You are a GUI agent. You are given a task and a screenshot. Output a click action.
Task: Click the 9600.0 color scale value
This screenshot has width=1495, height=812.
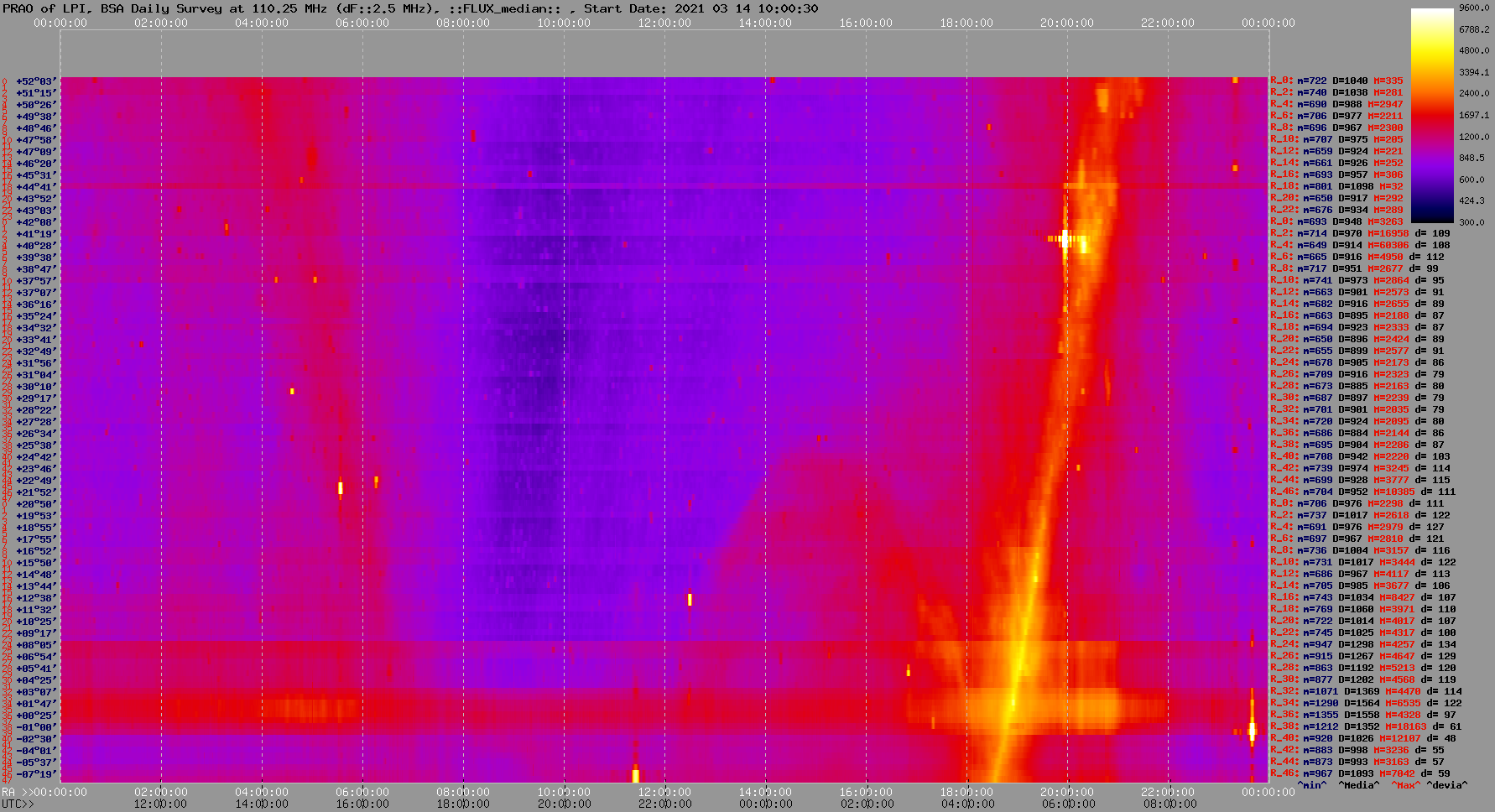click(x=1474, y=8)
